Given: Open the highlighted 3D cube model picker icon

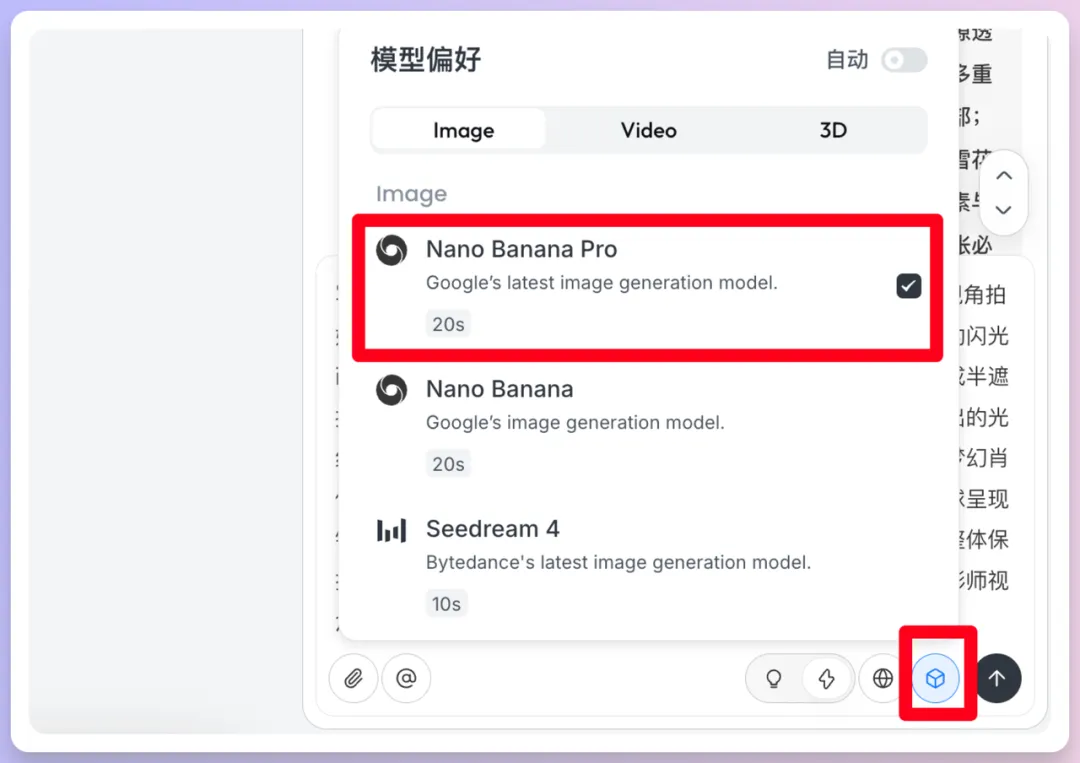Looking at the screenshot, I should pos(936,678).
